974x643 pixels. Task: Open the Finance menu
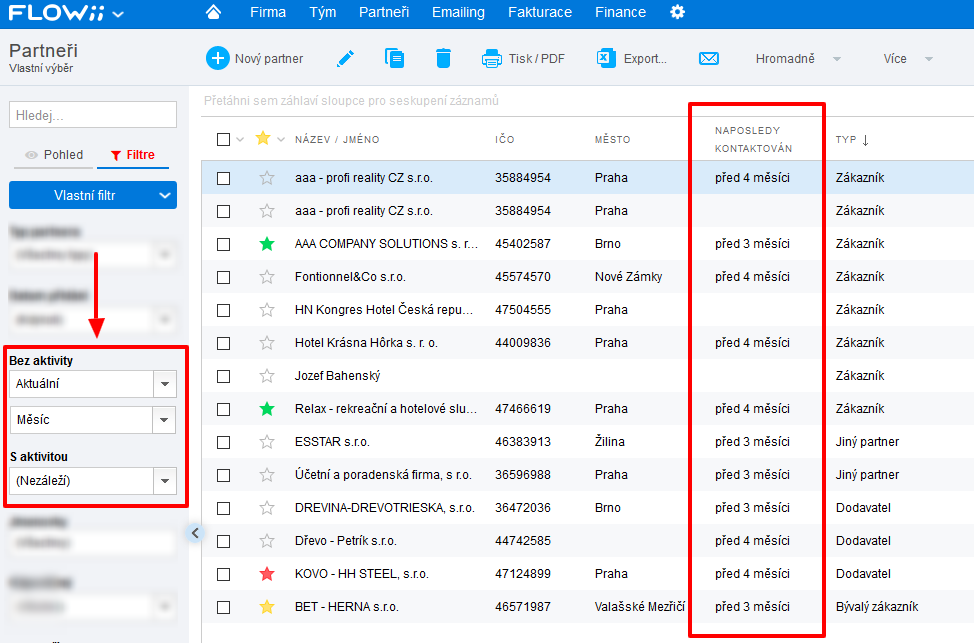(x=621, y=12)
